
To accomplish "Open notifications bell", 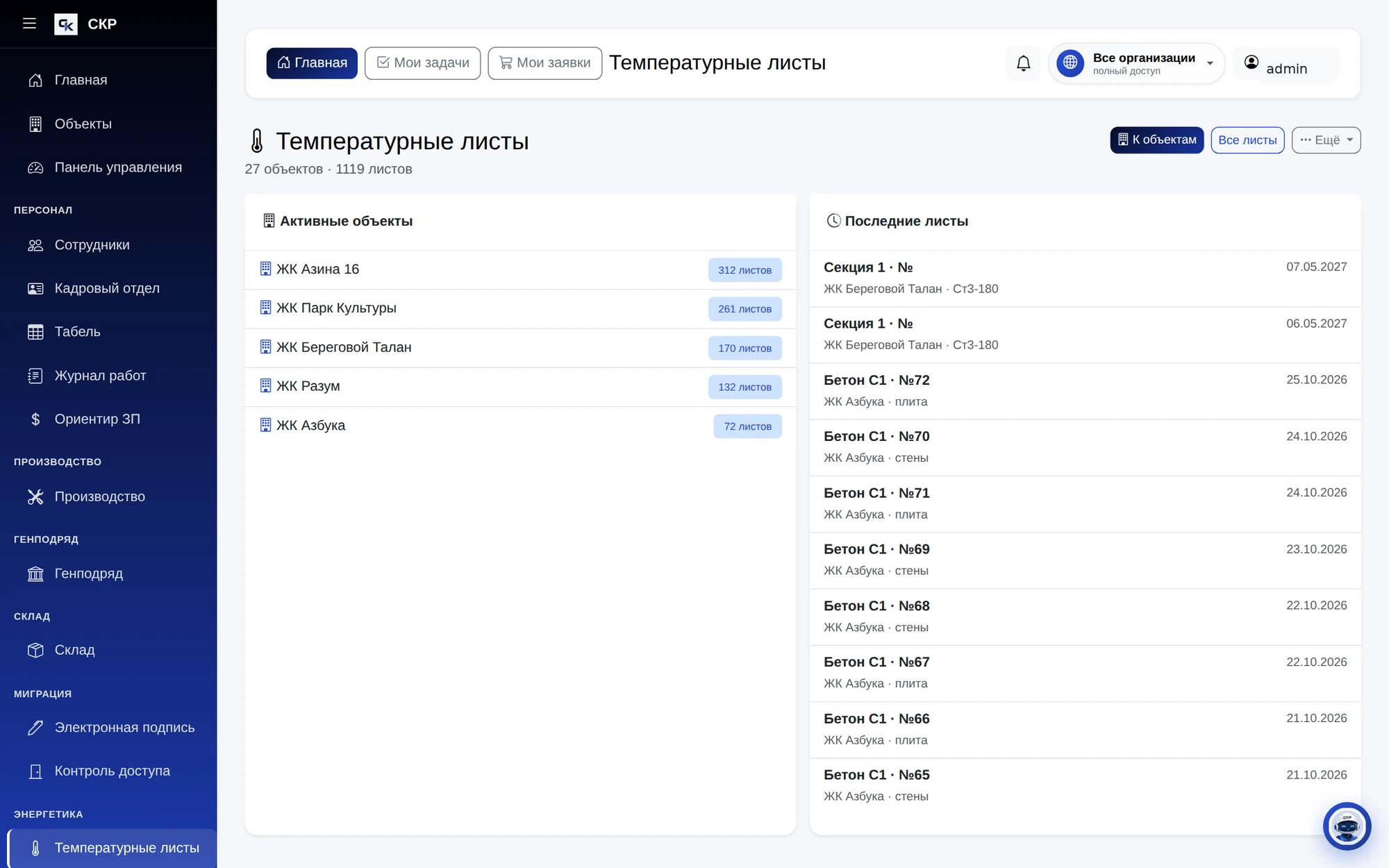I will click(x=1023, y=63).
